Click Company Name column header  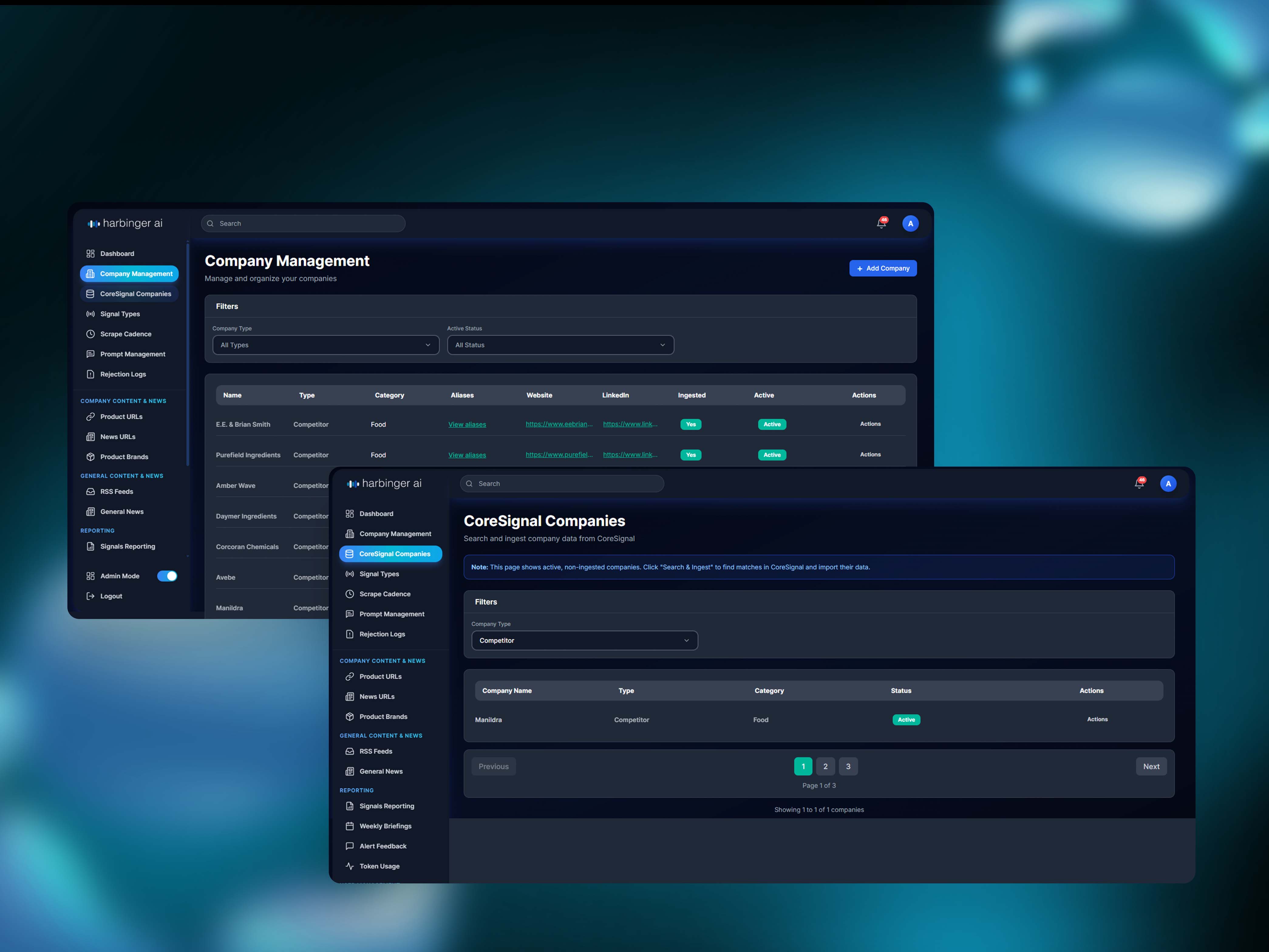507,691
